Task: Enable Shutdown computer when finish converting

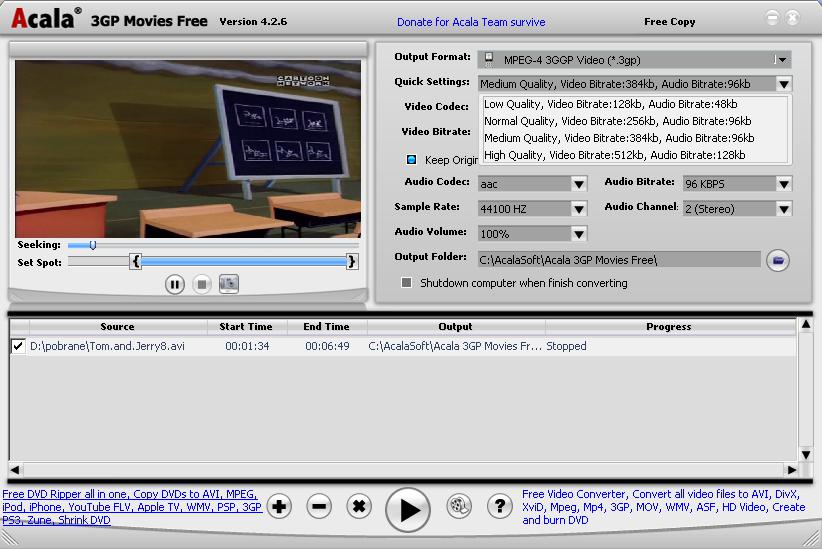Action: click(406, 283)
